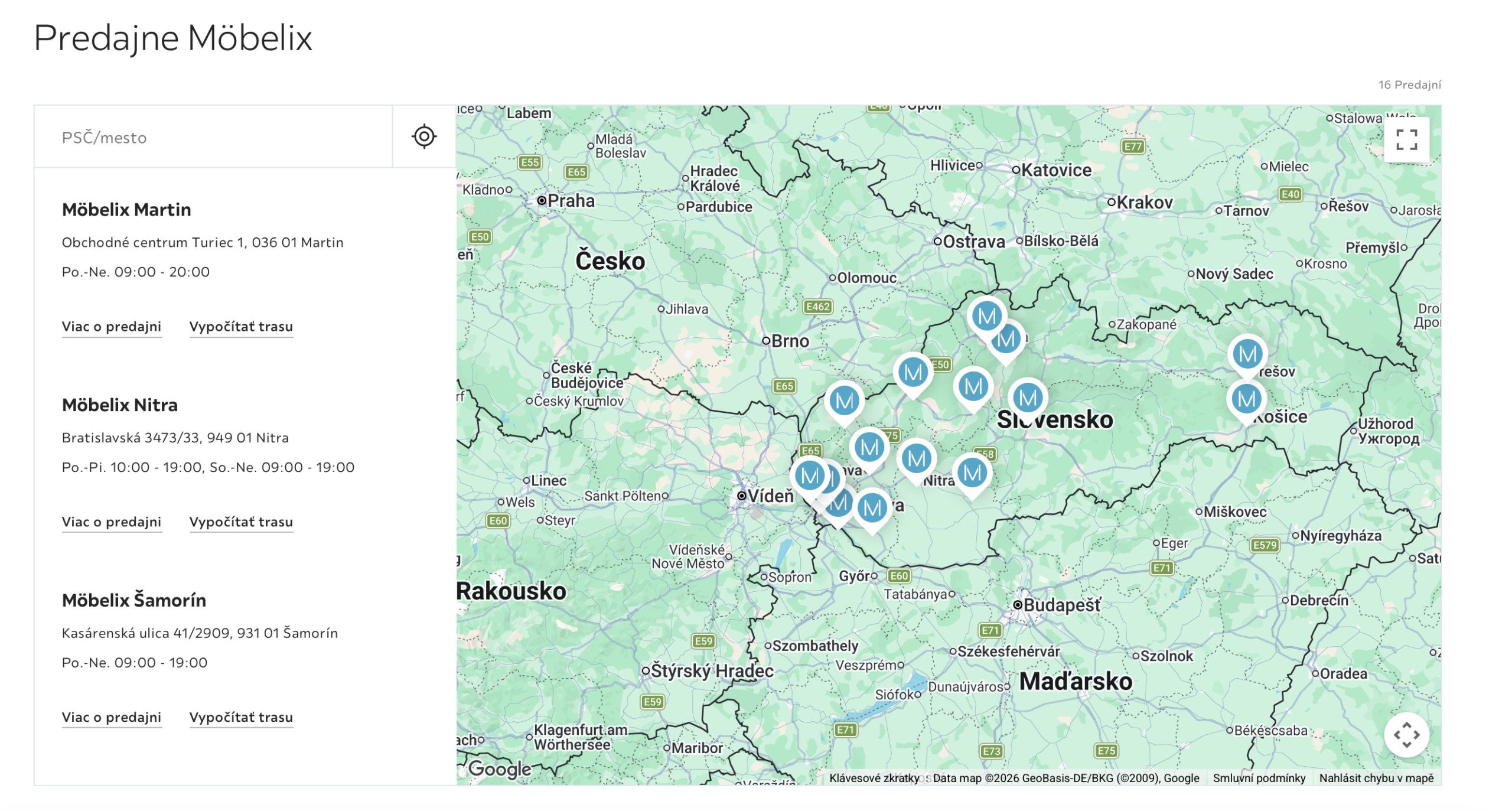
Task: Click address Kasárenská ulica 41/2909 Šamorín
Action: 200,633
